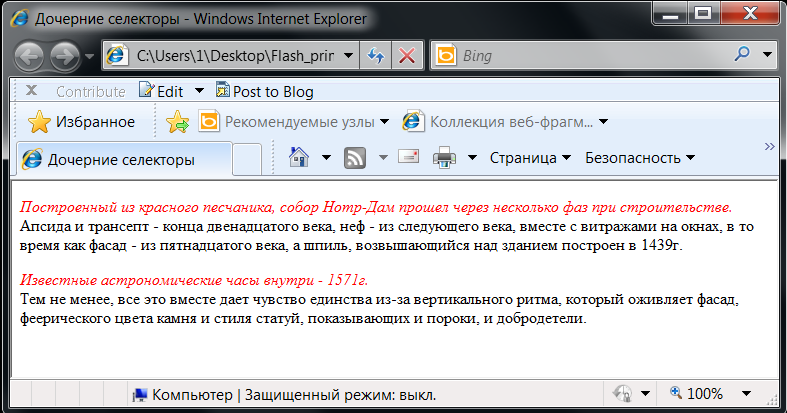Expand the command bar overflow chevron

pyautogui.click(x=769, y=147)
